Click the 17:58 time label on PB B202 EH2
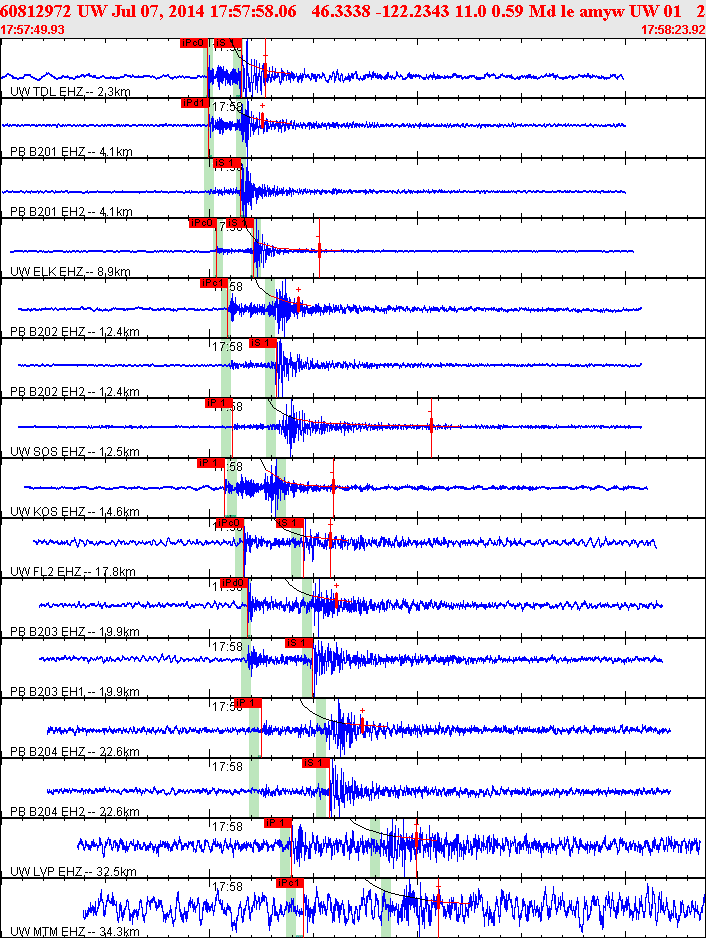This screenshot has width=706, height=938. click(227, 346)
